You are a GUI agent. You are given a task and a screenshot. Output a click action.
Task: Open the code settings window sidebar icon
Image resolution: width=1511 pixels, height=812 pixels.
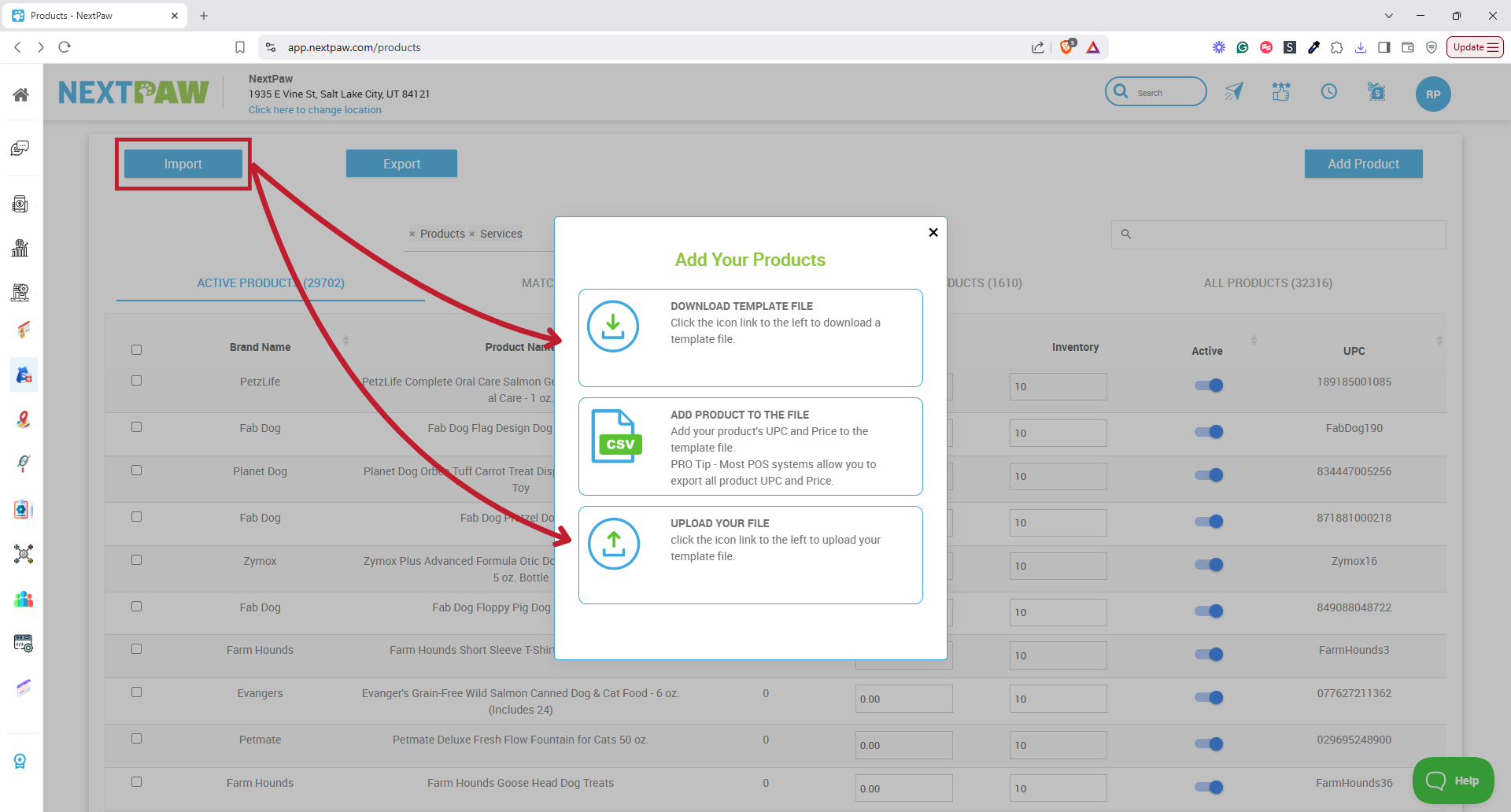pos(24,643)
